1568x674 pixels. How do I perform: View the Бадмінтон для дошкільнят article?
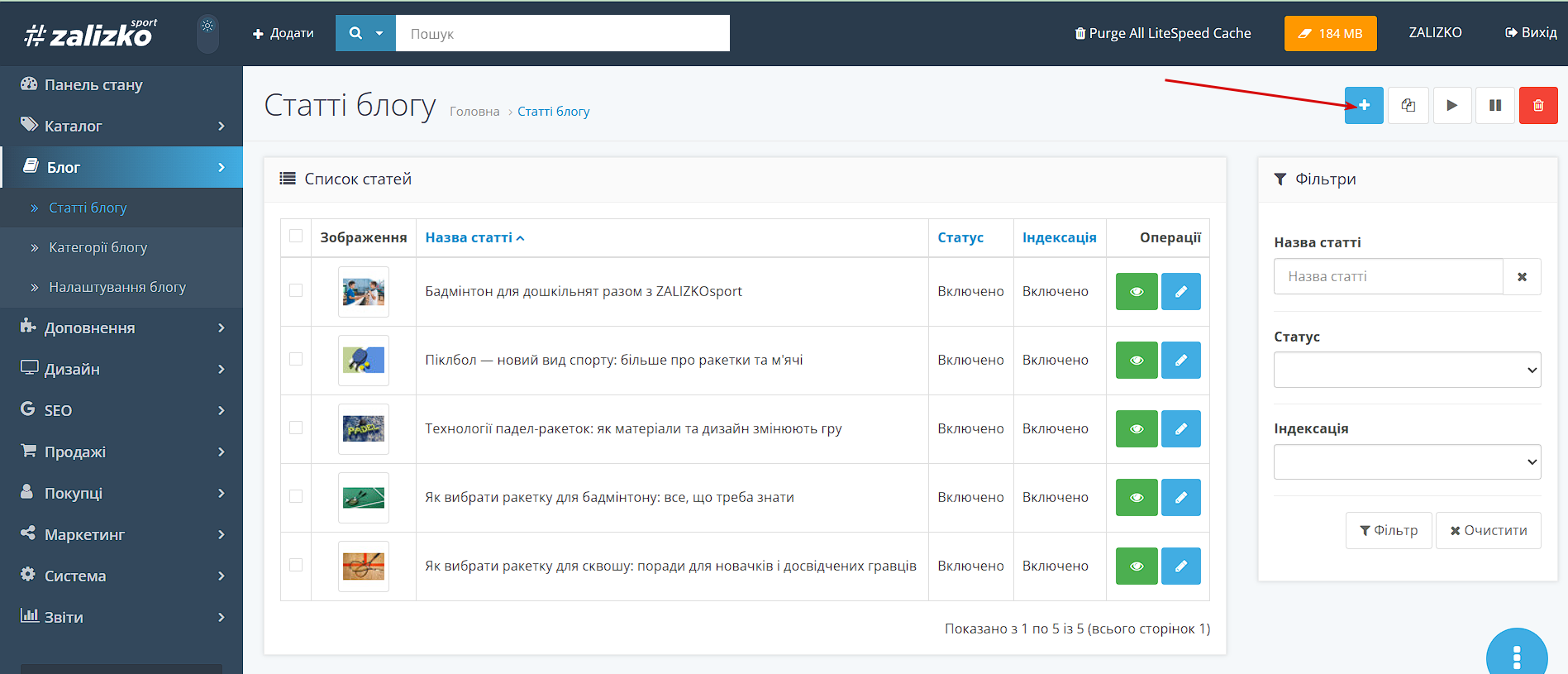pyautogui.click(x=1136, y=292)
